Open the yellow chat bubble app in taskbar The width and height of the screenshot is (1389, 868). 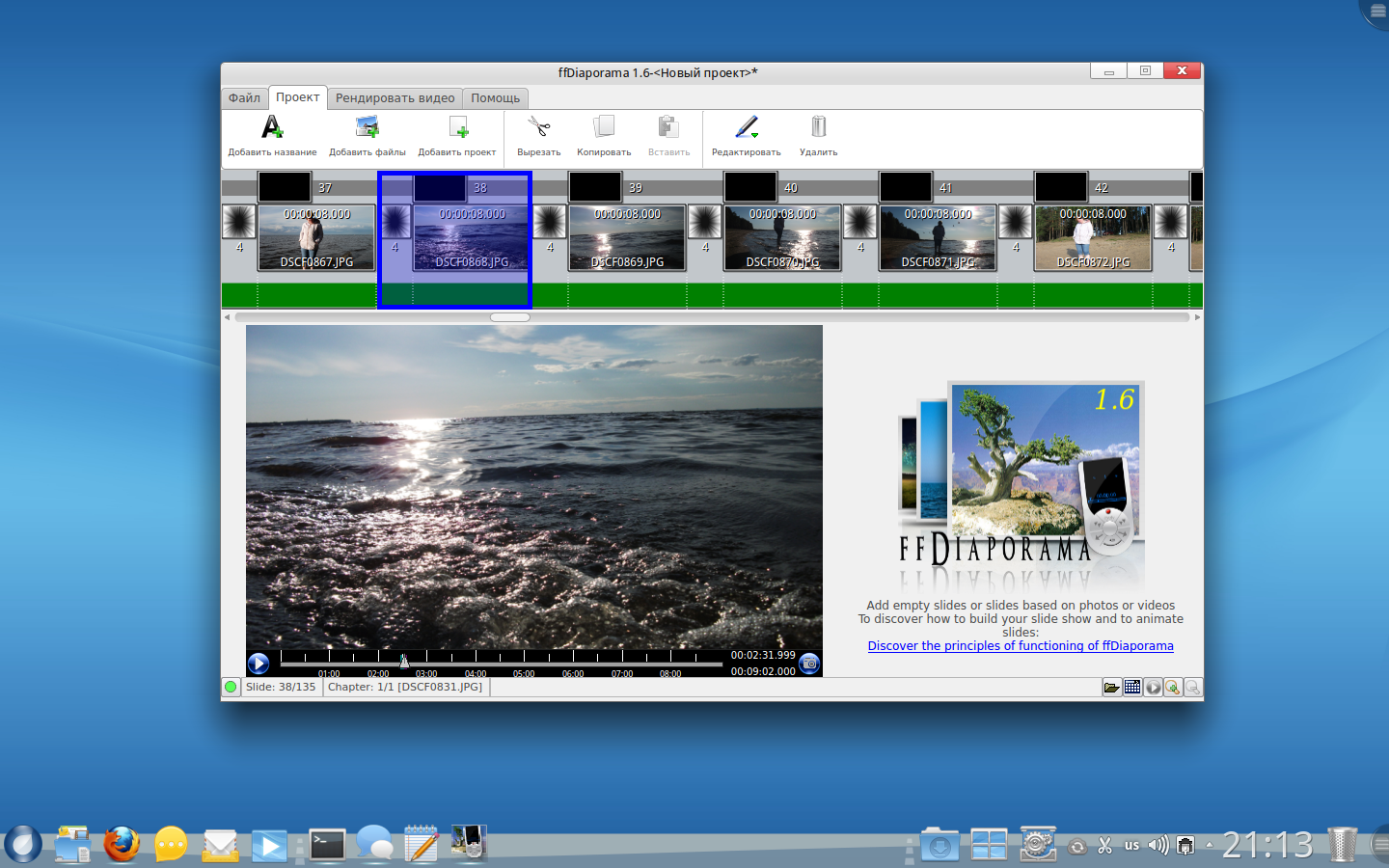click(x=171, y=846)
